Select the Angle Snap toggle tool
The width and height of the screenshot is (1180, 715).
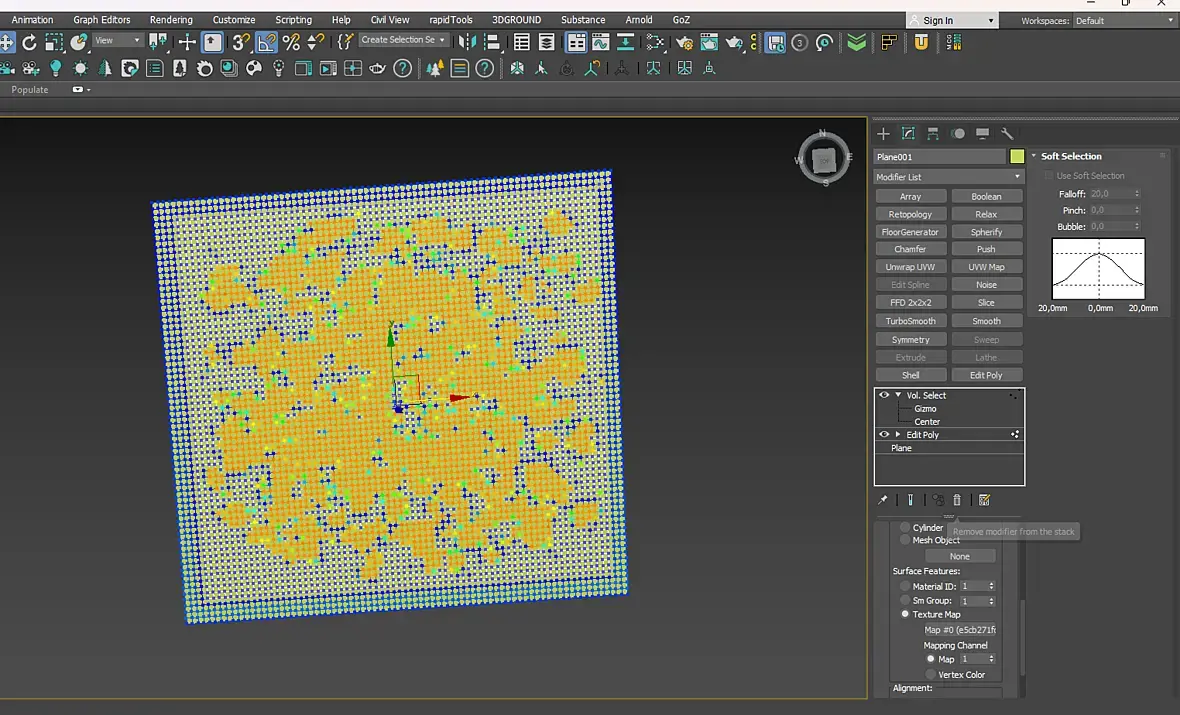(266, 42)
